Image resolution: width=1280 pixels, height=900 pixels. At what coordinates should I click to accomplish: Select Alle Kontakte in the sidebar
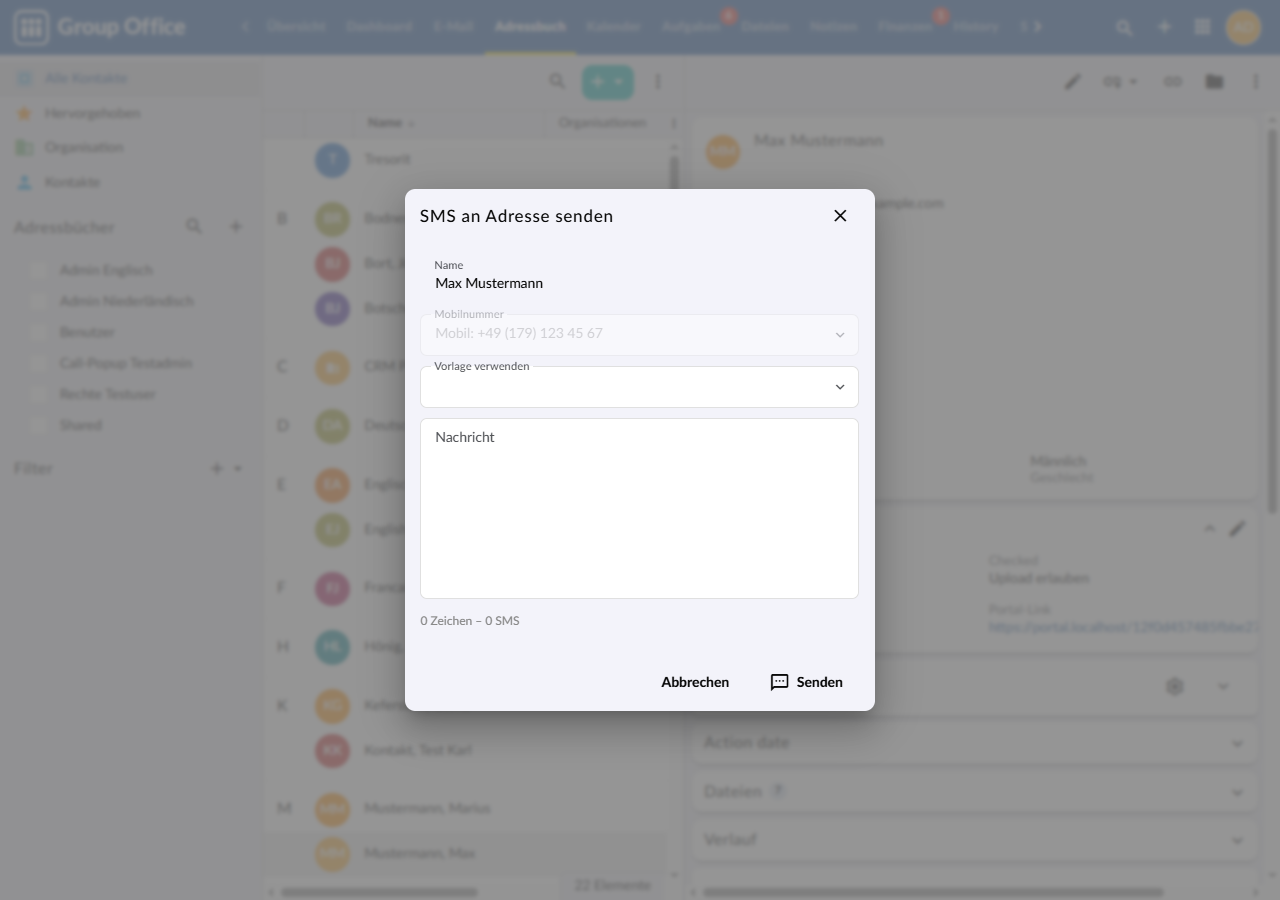130,78
